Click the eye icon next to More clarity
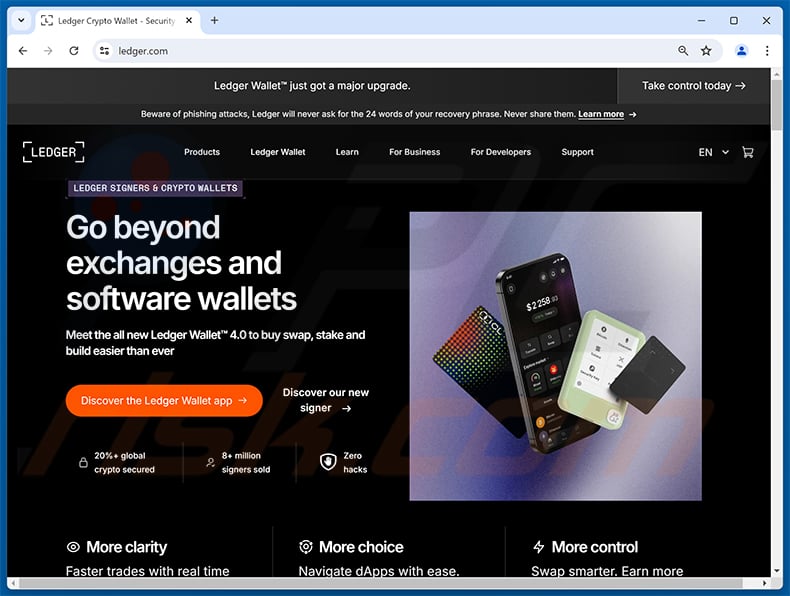The height and width of the screenshot is (596, 790). pos(73,547)
